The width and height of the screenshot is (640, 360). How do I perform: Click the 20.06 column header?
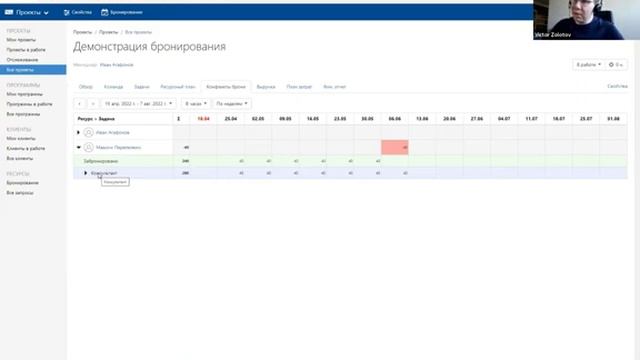click(449, 119)
